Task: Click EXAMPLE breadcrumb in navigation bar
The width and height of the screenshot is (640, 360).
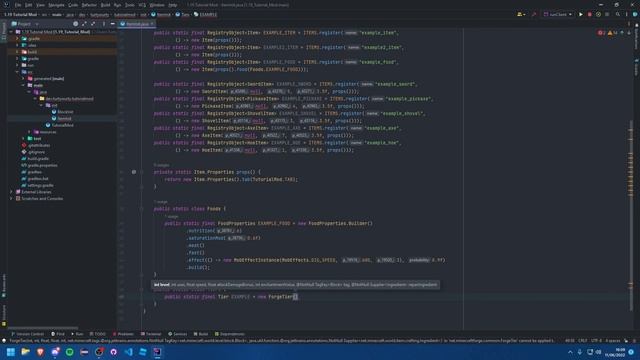Action: 205,14
